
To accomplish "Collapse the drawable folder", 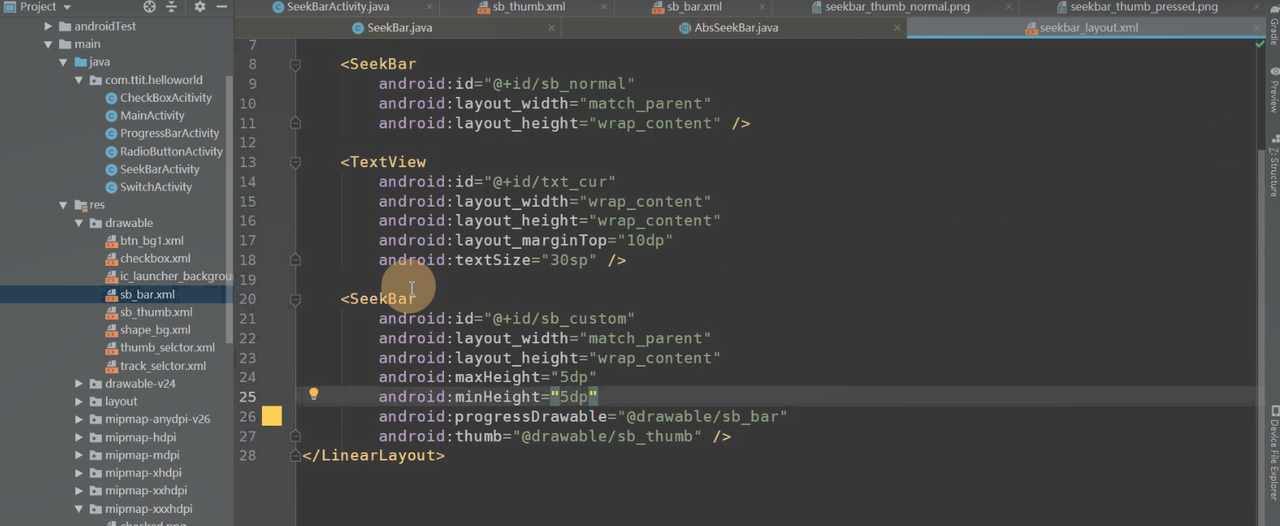I will point(80,223).
